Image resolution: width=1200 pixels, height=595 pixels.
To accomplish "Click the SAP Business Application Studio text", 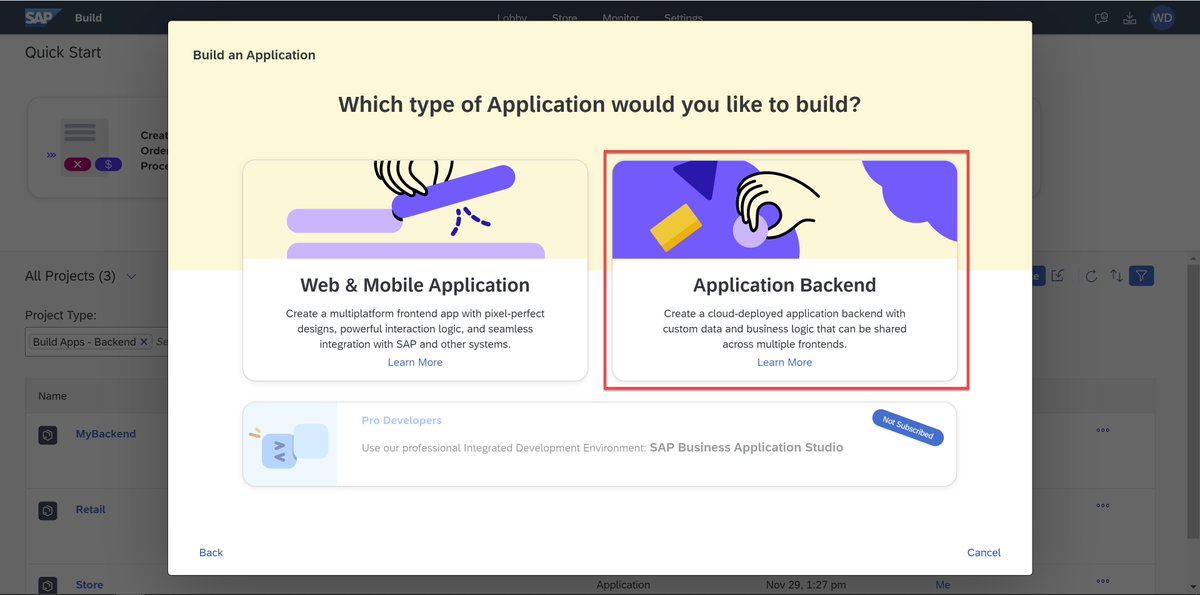I will tap(746, 447).
